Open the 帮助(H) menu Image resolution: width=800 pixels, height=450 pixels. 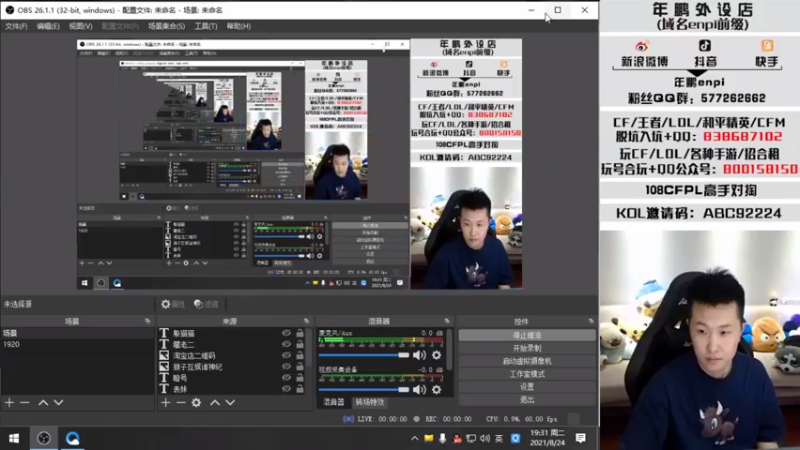tap(239, 26)
